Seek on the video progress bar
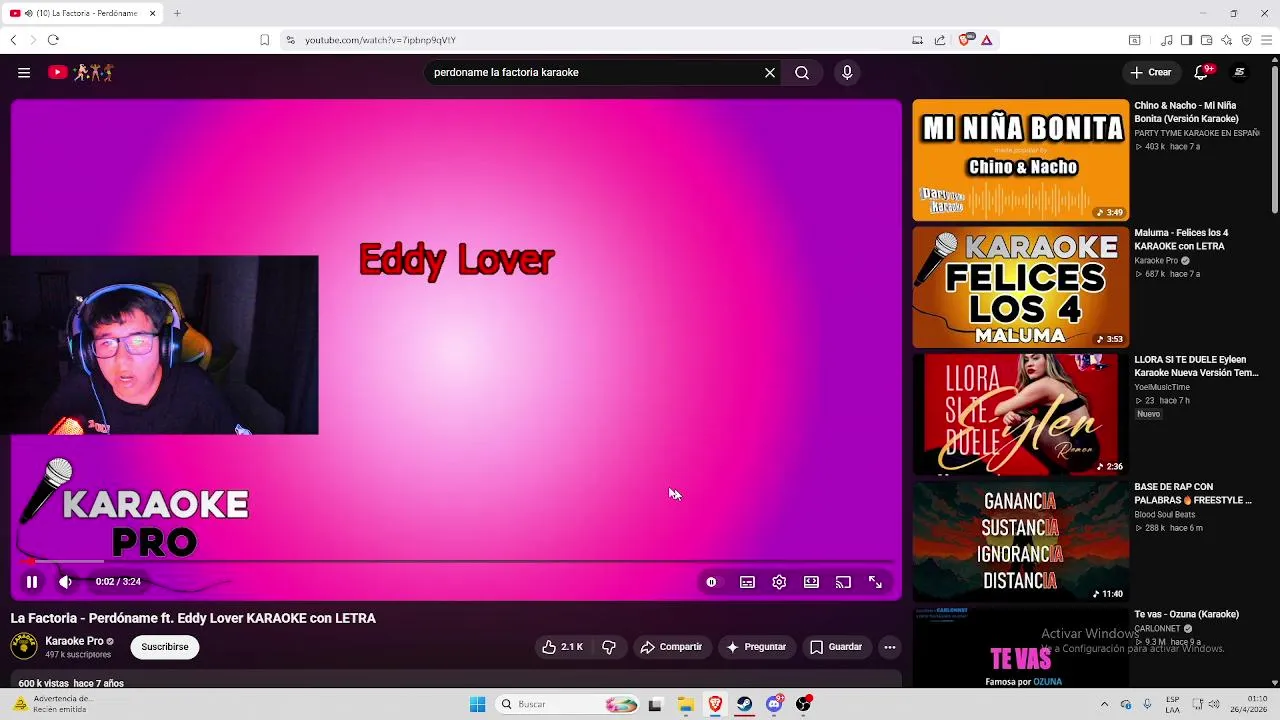This screenshot has height=720, width=1280. point(456,561)
